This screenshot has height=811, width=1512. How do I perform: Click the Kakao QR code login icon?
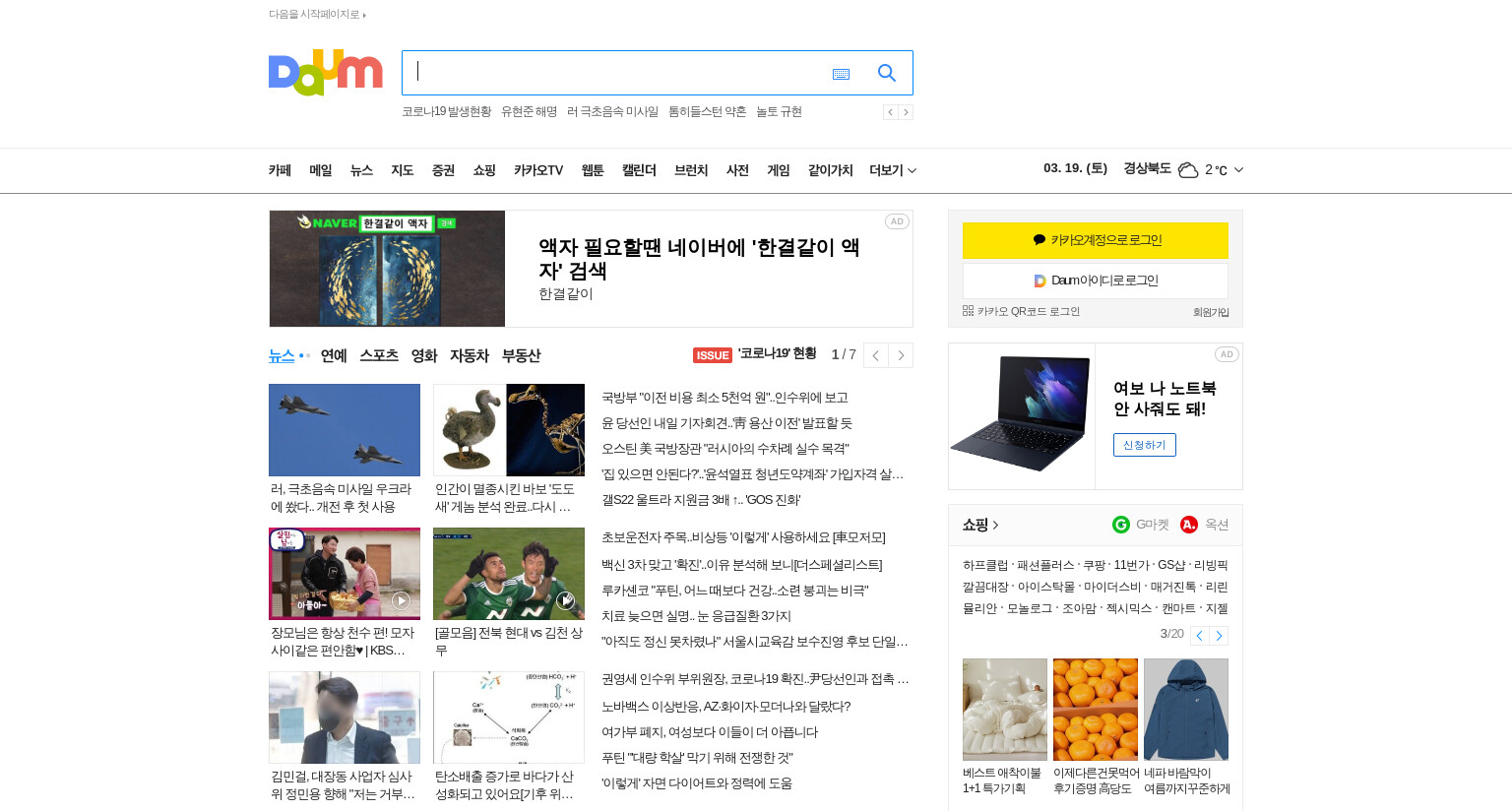coord(968,311)
